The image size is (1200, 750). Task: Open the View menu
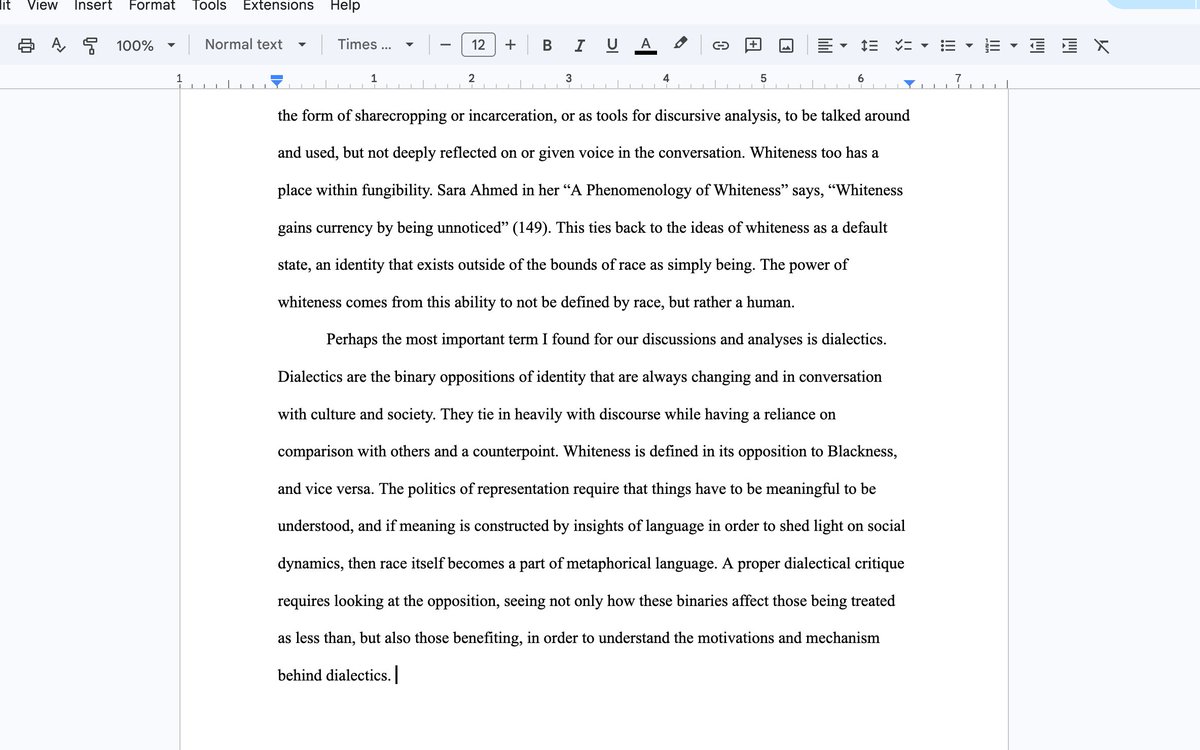coord(42,6)
